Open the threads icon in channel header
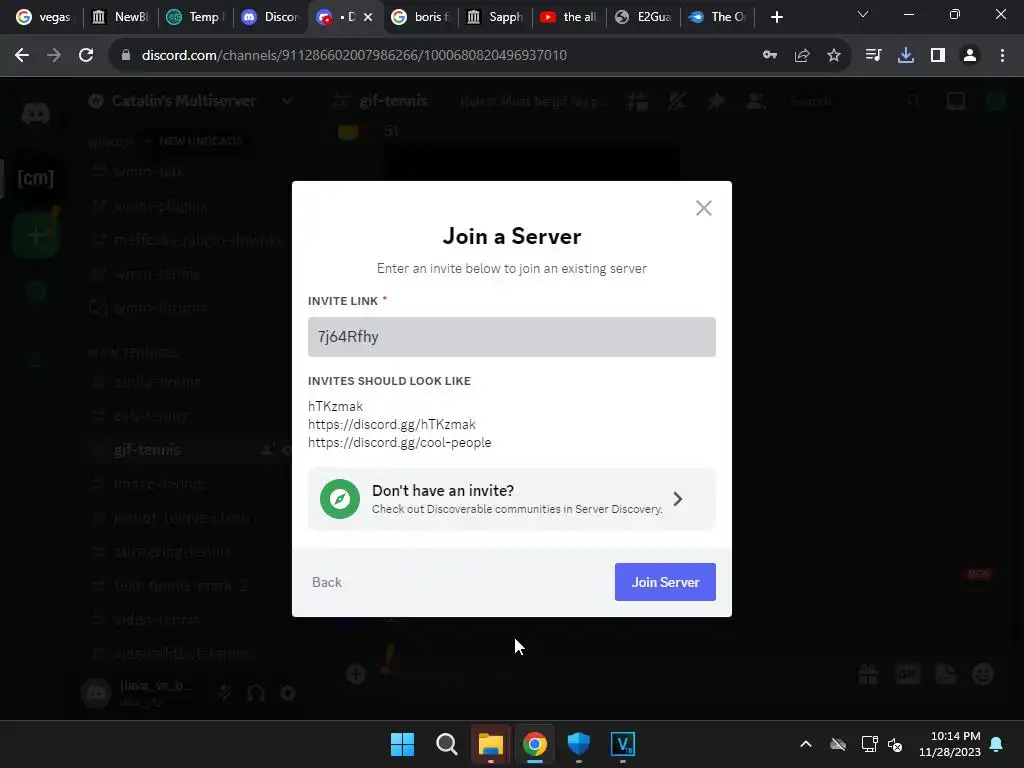 [637, 101]
